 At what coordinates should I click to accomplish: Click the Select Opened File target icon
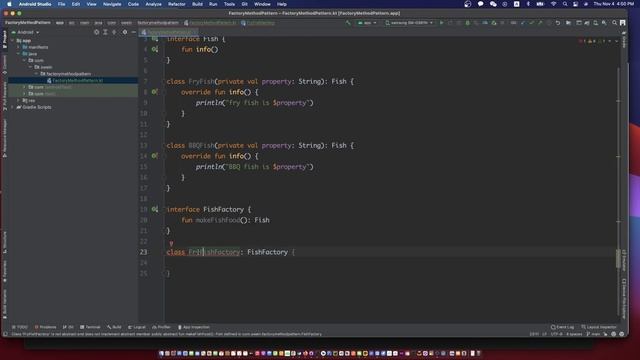pyautogui.click(x=96, y=32)
